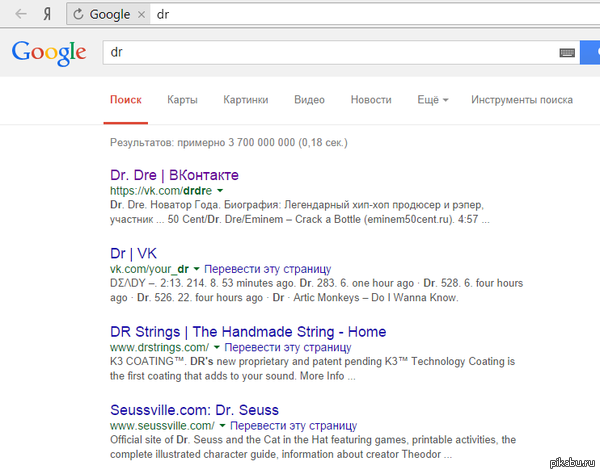Switch to the Картинки tab
The image size is (600, 474).
coord(246,100)
